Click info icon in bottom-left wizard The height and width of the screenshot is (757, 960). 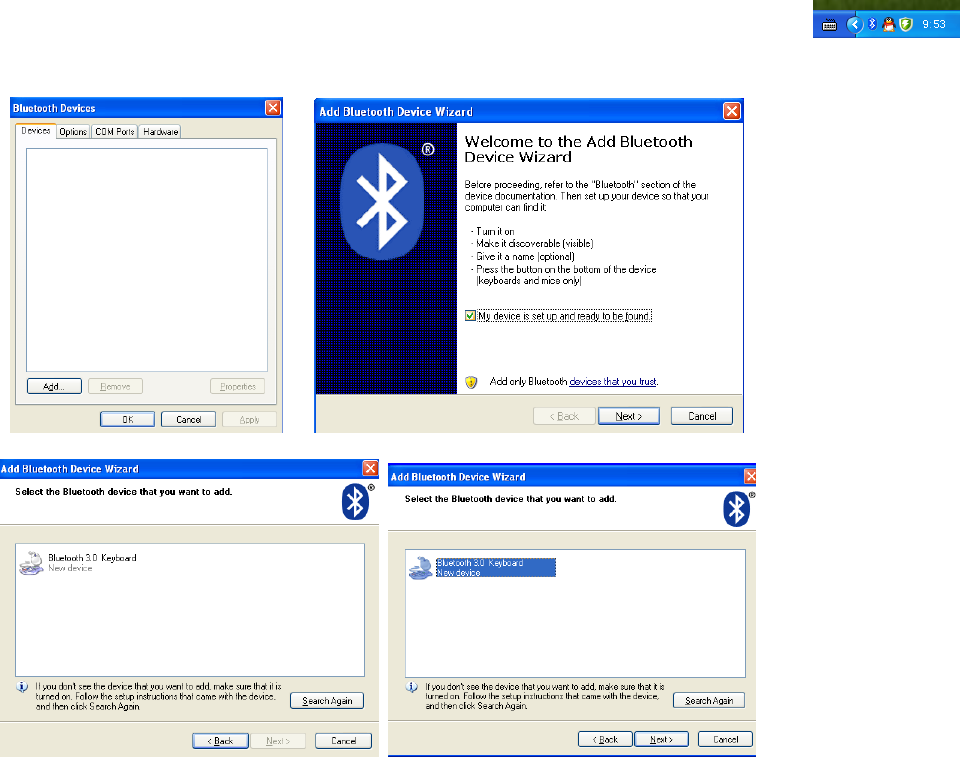pyautogui.click(x=22, y=687)
